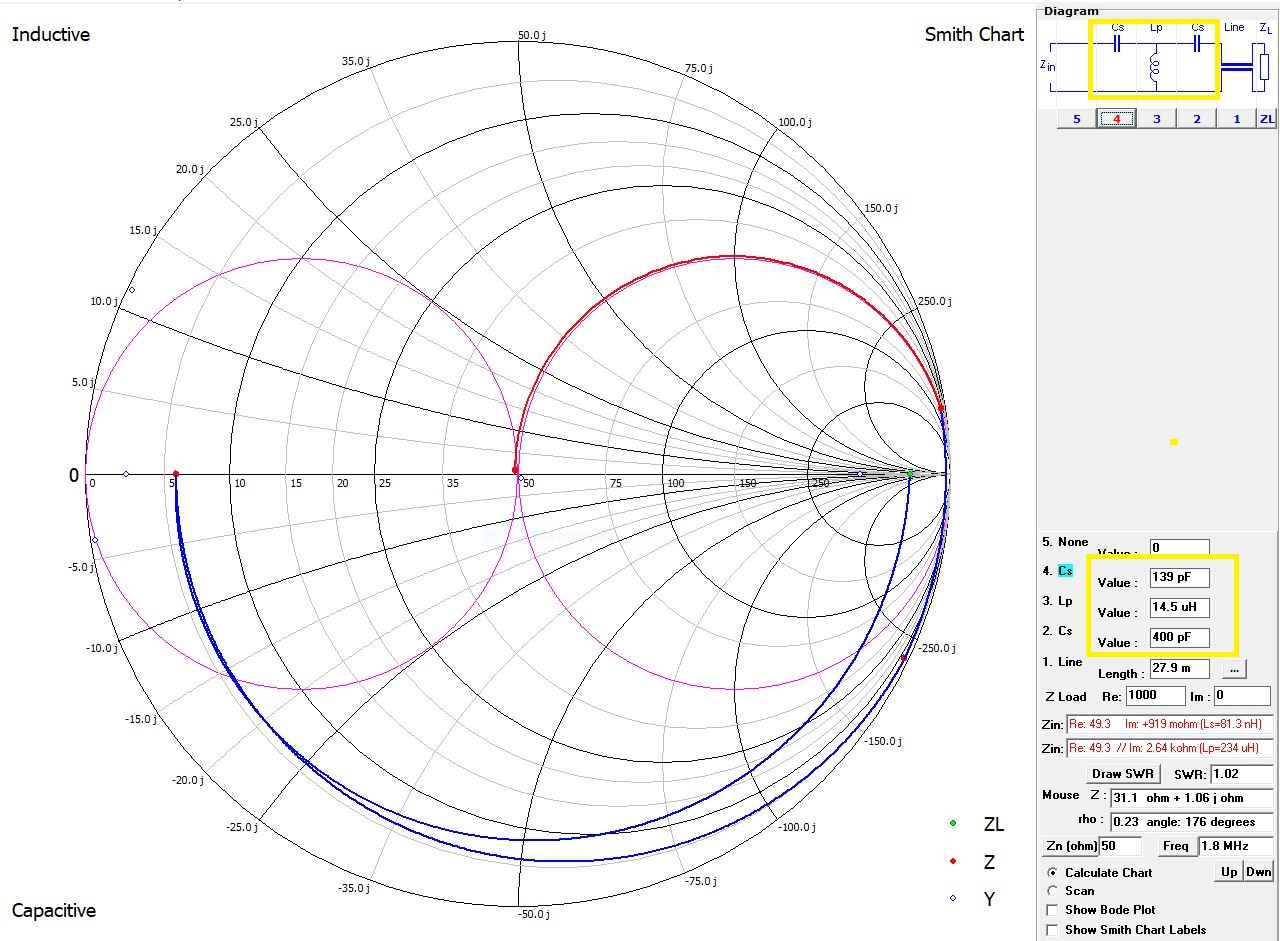Click the Draw SWR button

(x=1123, y=774)
